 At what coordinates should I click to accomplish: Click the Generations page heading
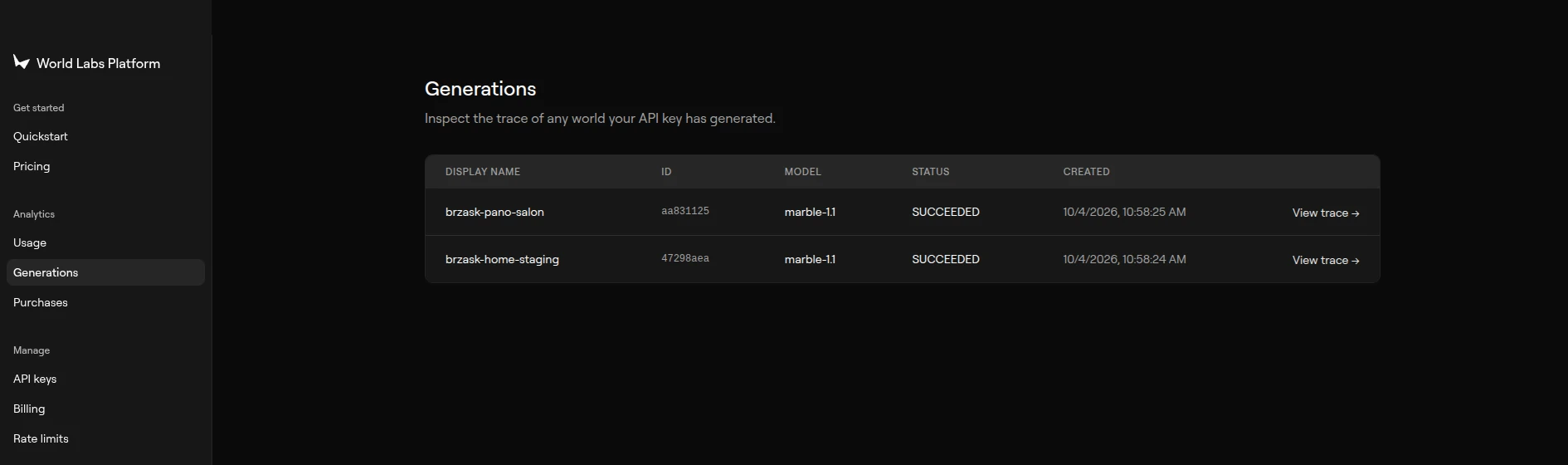(480, 89)
